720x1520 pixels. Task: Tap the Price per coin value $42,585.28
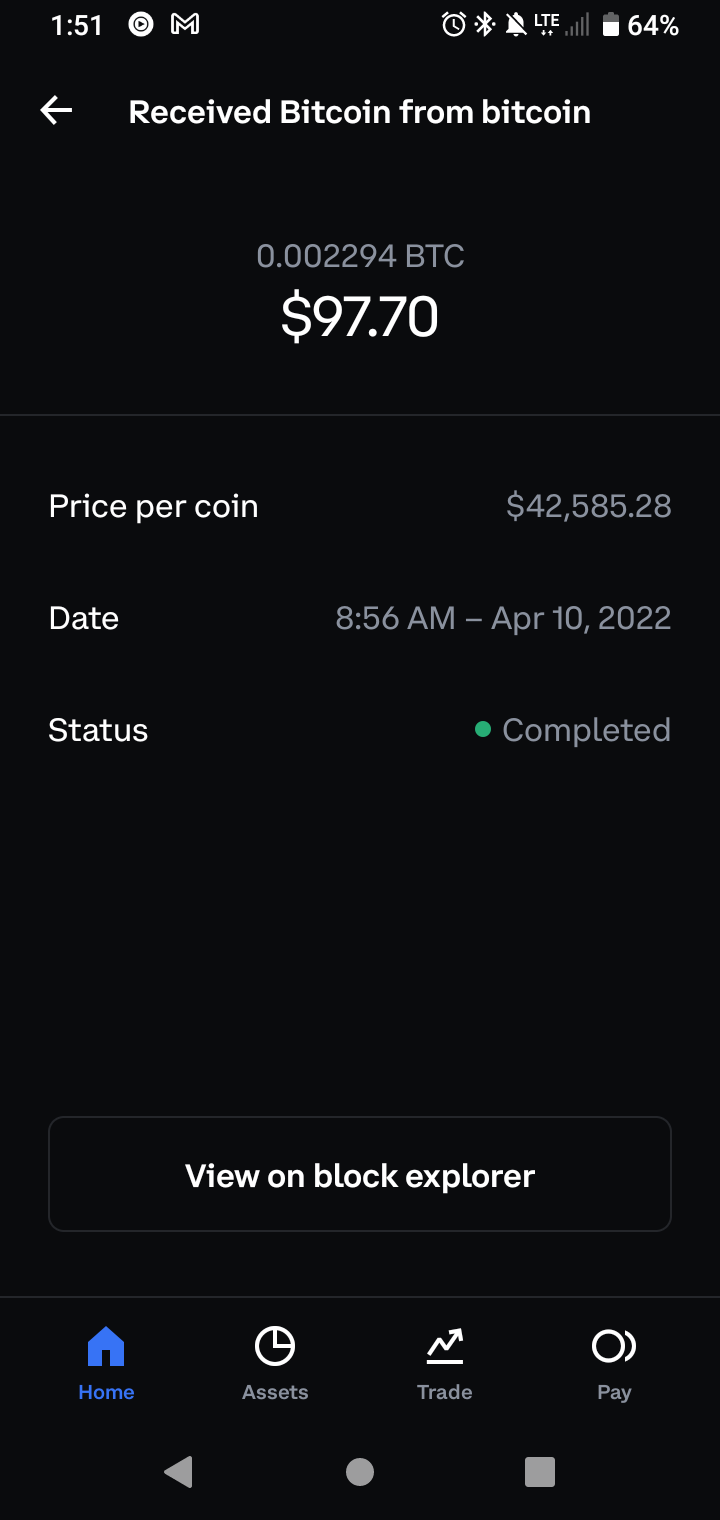click(x=588, y=506)
